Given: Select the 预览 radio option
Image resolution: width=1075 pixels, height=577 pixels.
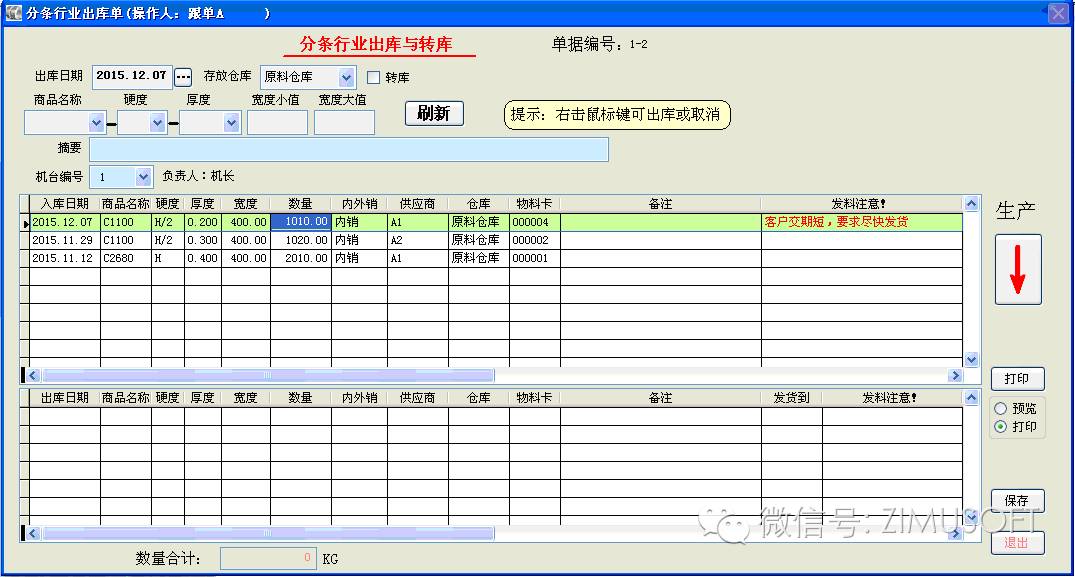Looking at the screenshot, I should coord(999,409).
